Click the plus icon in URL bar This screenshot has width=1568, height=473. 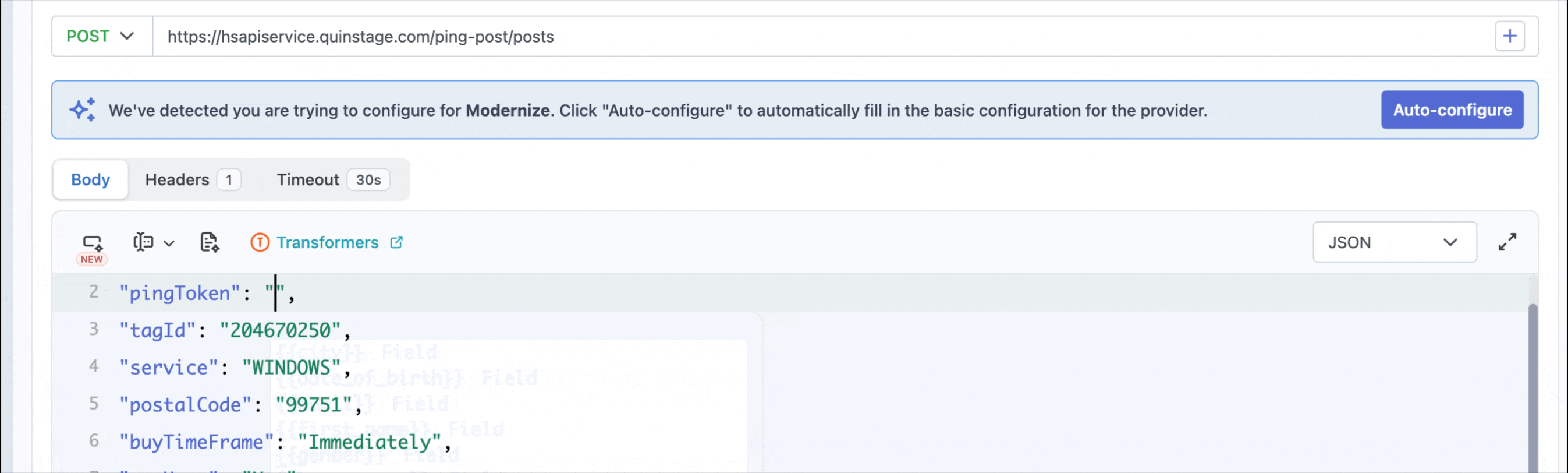(x=1510, y=37)
